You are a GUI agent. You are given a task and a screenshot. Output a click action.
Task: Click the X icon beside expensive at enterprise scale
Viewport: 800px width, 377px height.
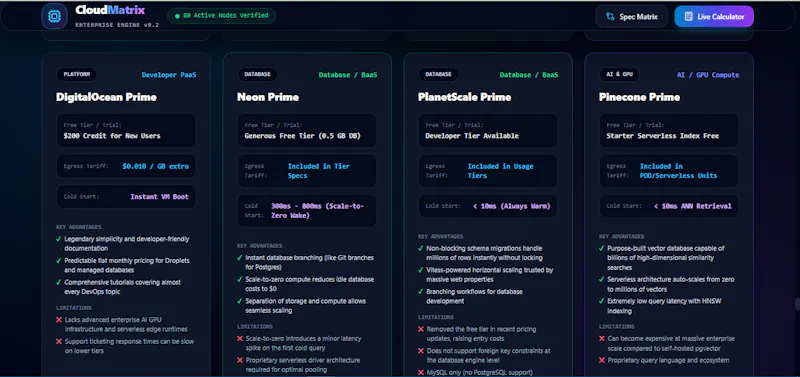pos(602,339)
